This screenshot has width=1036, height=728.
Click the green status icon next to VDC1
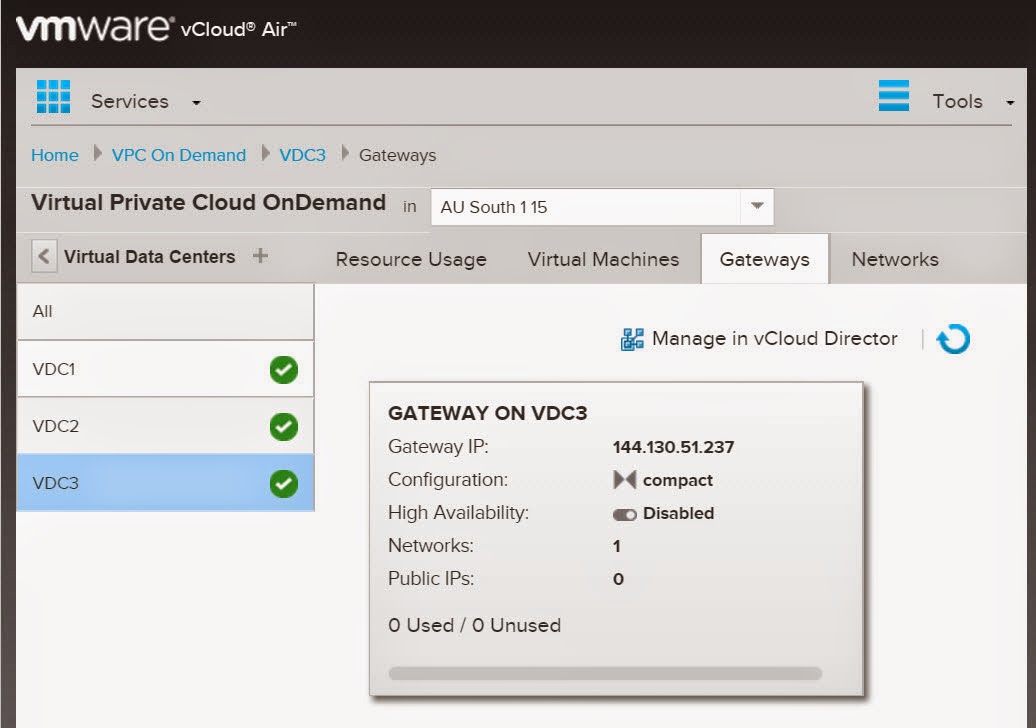tap(283, 369)
